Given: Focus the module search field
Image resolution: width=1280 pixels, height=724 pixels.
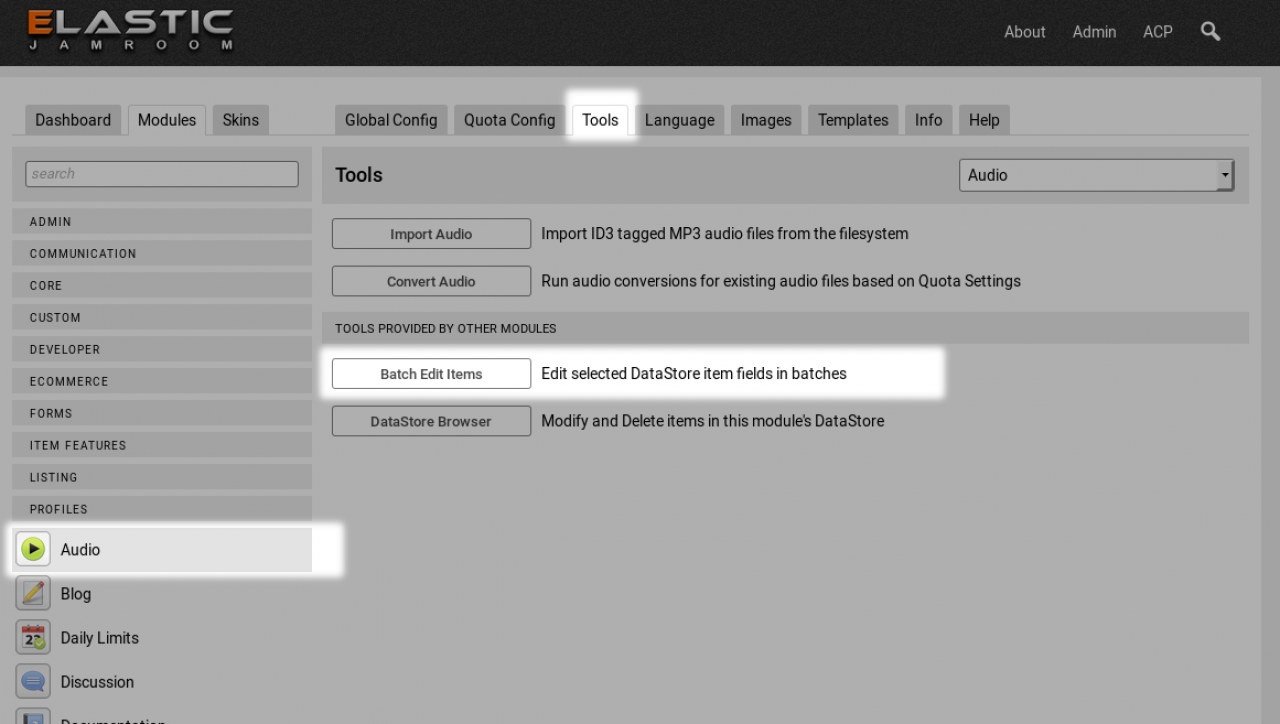Looking at the screenshot, I should [x=162, y=174].
